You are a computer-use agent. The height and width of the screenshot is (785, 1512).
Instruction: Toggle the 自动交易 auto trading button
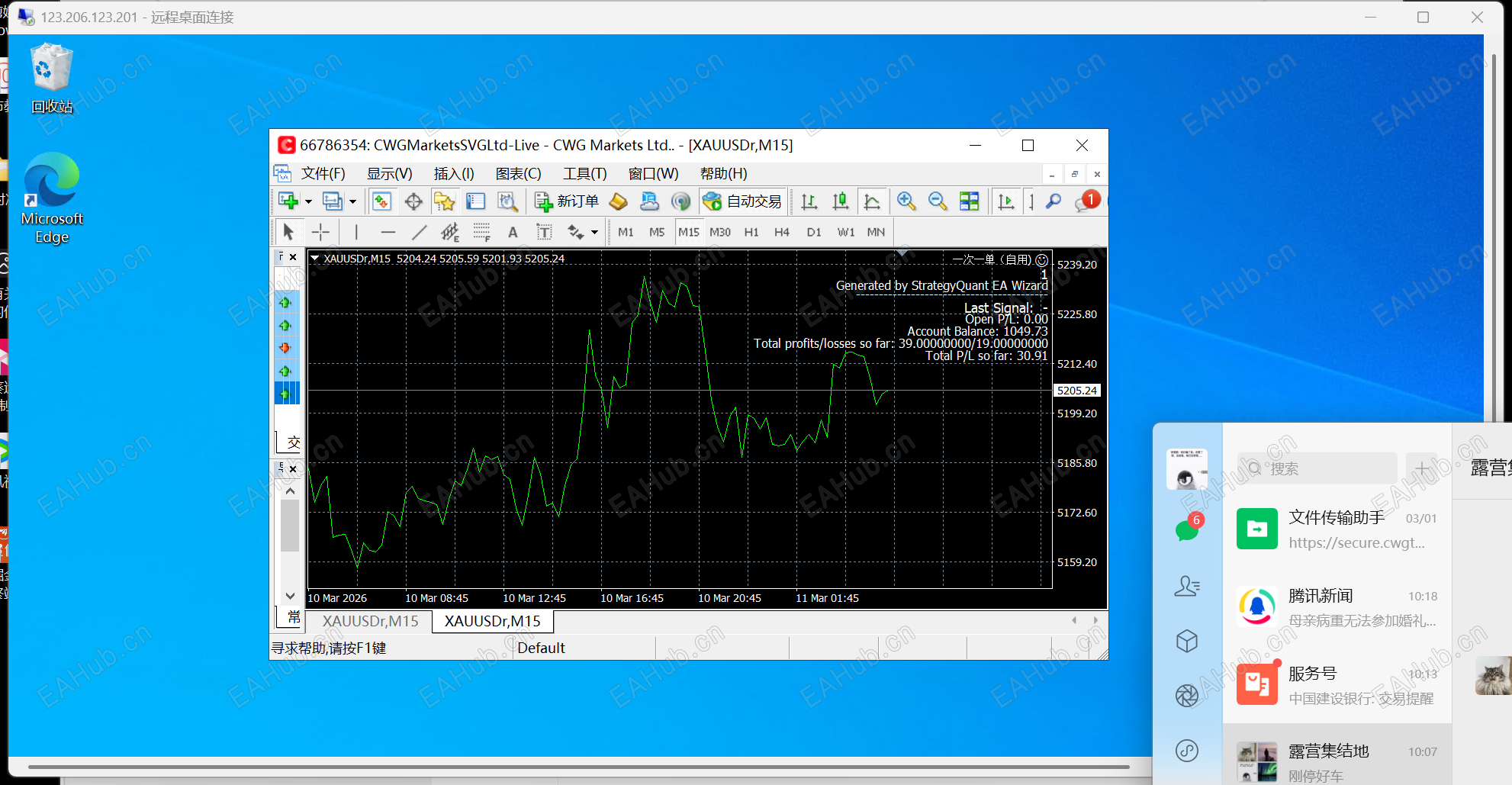(x=742, y=201)
